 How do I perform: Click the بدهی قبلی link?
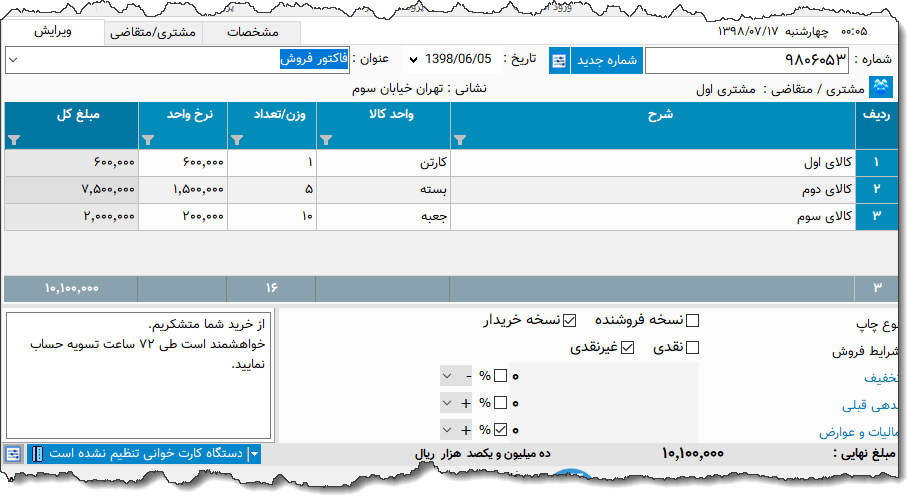pos(870,405)
